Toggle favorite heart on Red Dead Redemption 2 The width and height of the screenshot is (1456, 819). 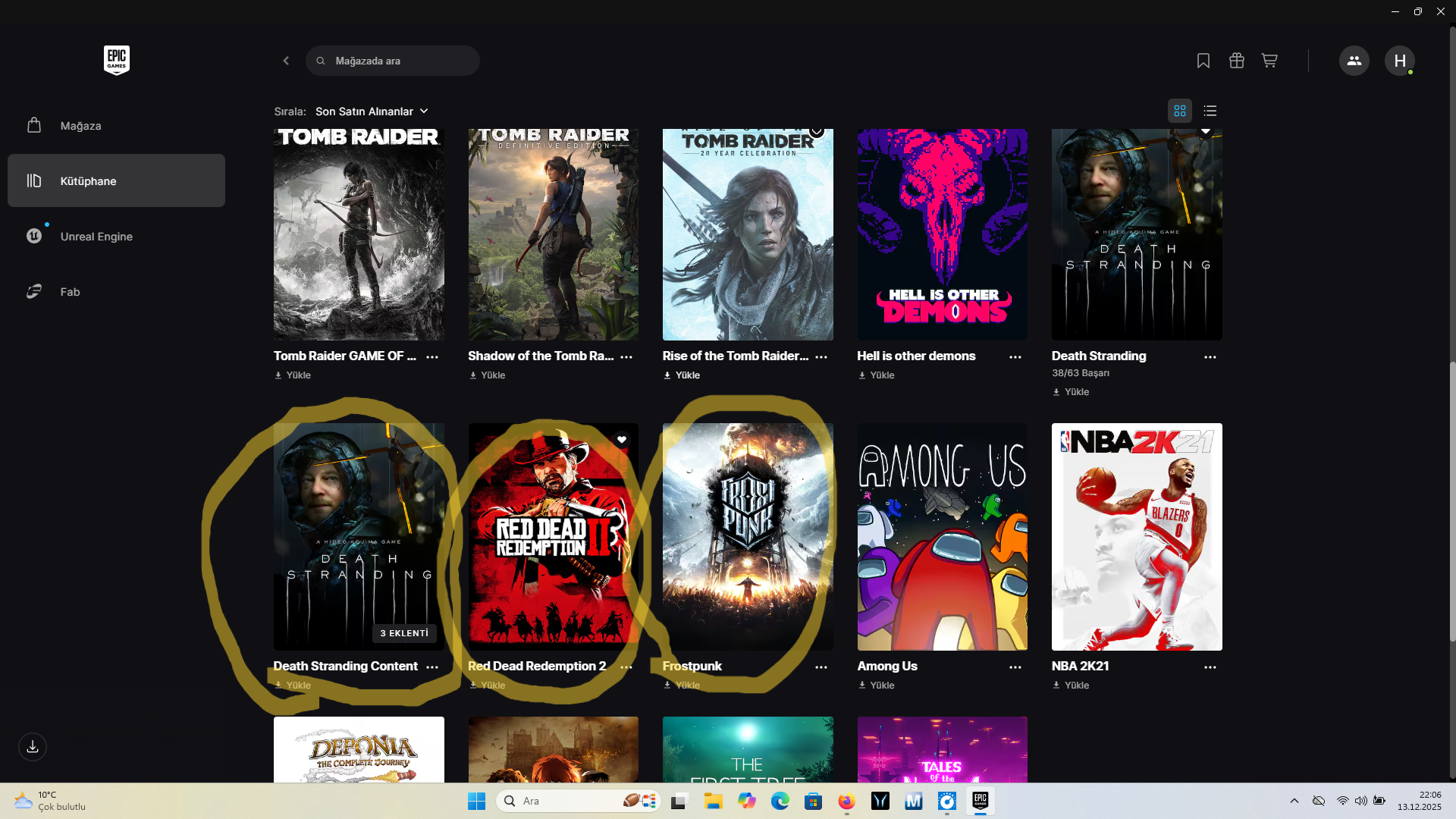click(x=622, y=440)
